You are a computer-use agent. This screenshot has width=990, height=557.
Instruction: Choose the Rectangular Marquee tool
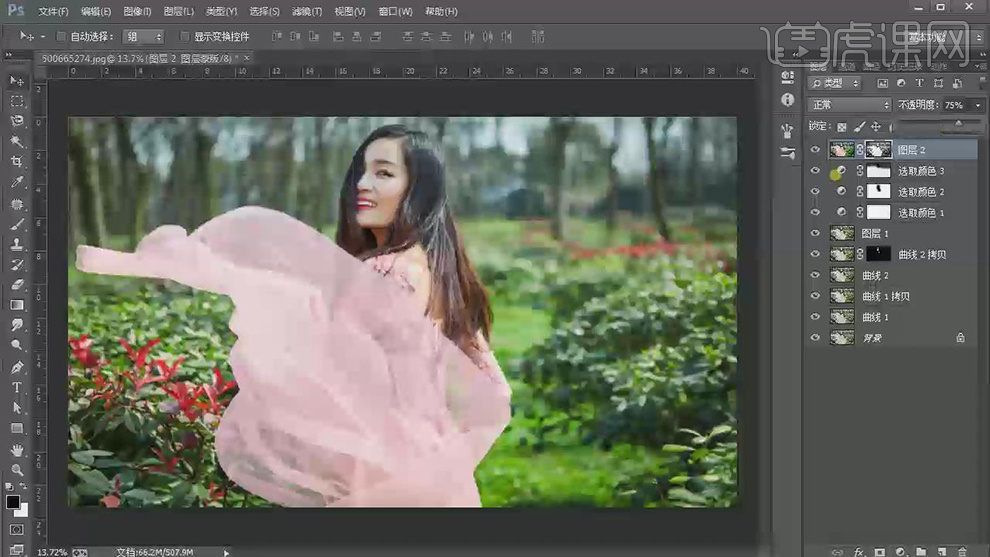[17, 101]
